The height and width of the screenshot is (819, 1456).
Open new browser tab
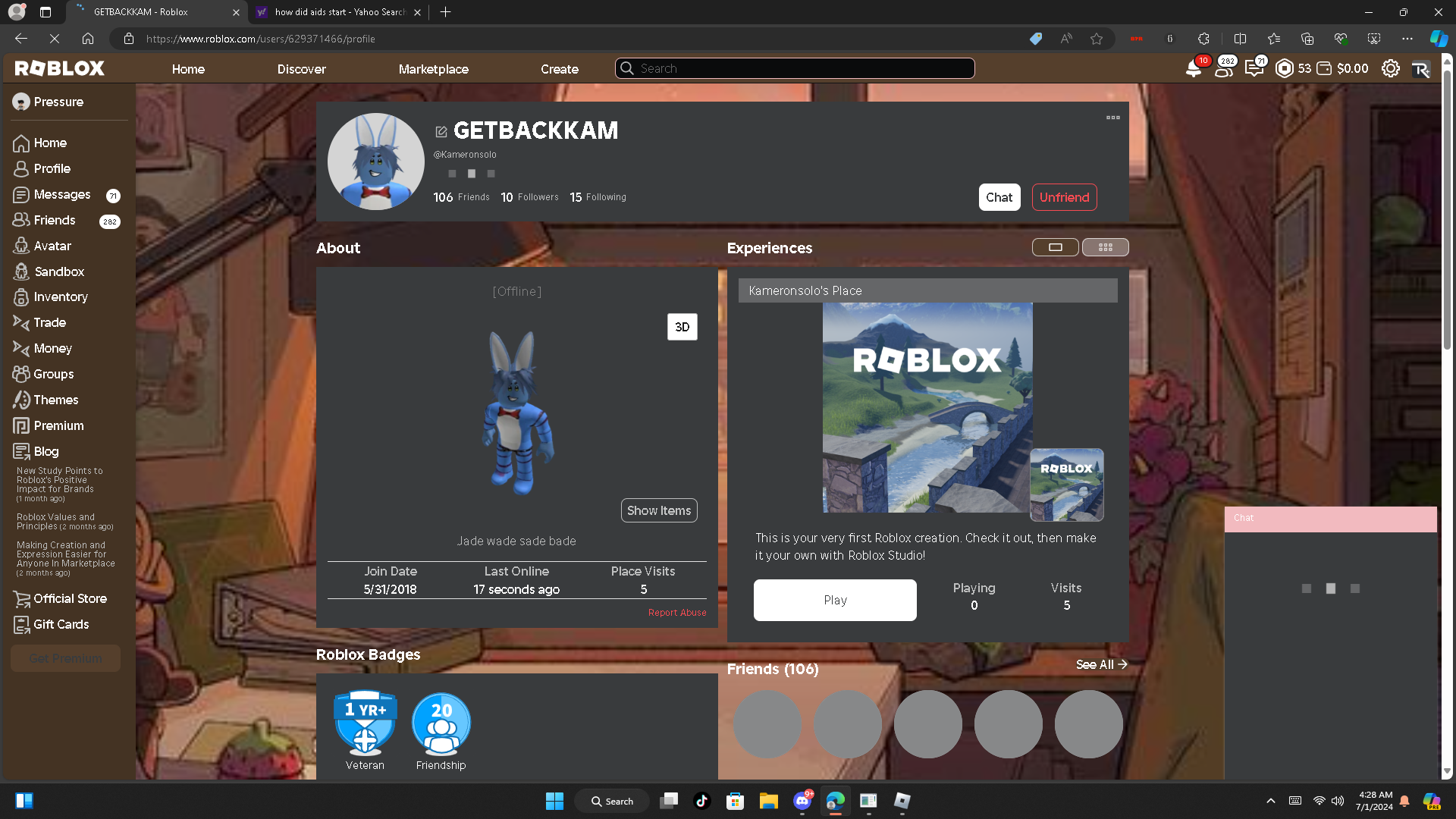click(x=446, y=12)
